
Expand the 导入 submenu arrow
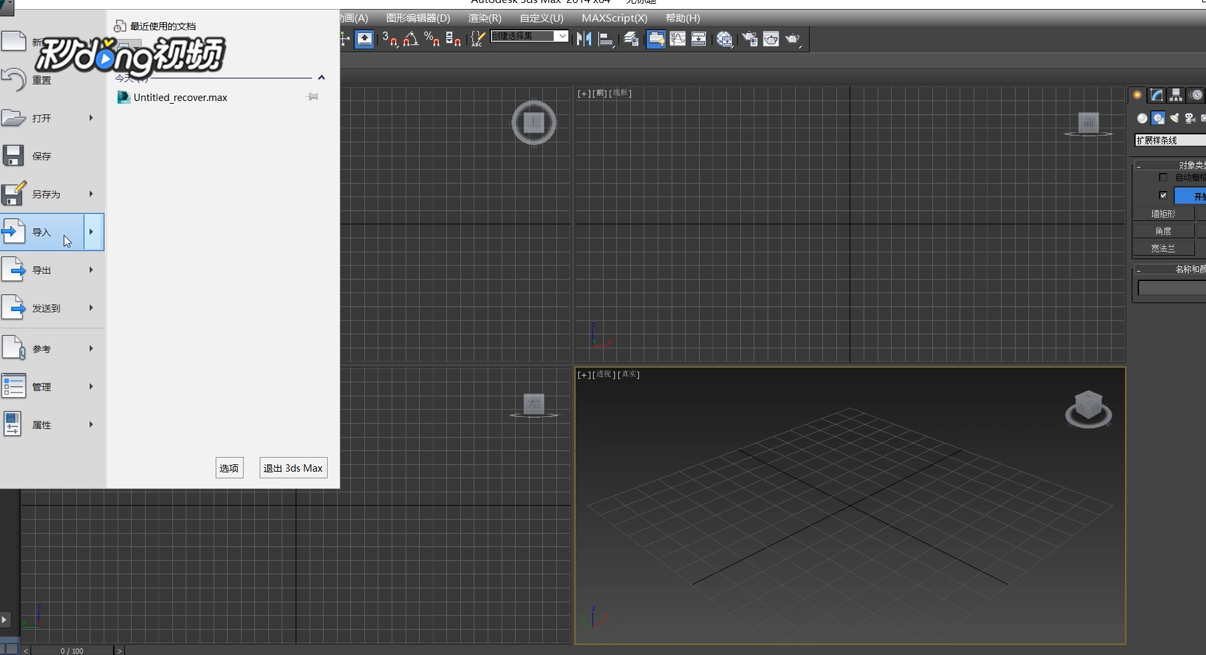pos(92,232)
